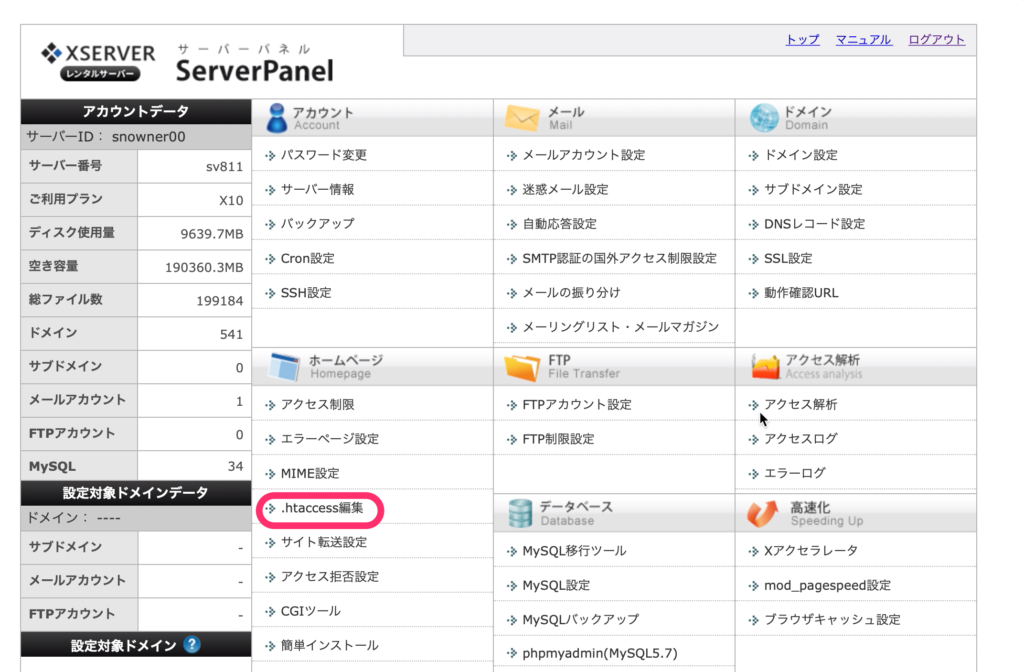Open 簡単インストール under Homepage
This screenshot has width=1024, height=672.
(x=329, y=645)
